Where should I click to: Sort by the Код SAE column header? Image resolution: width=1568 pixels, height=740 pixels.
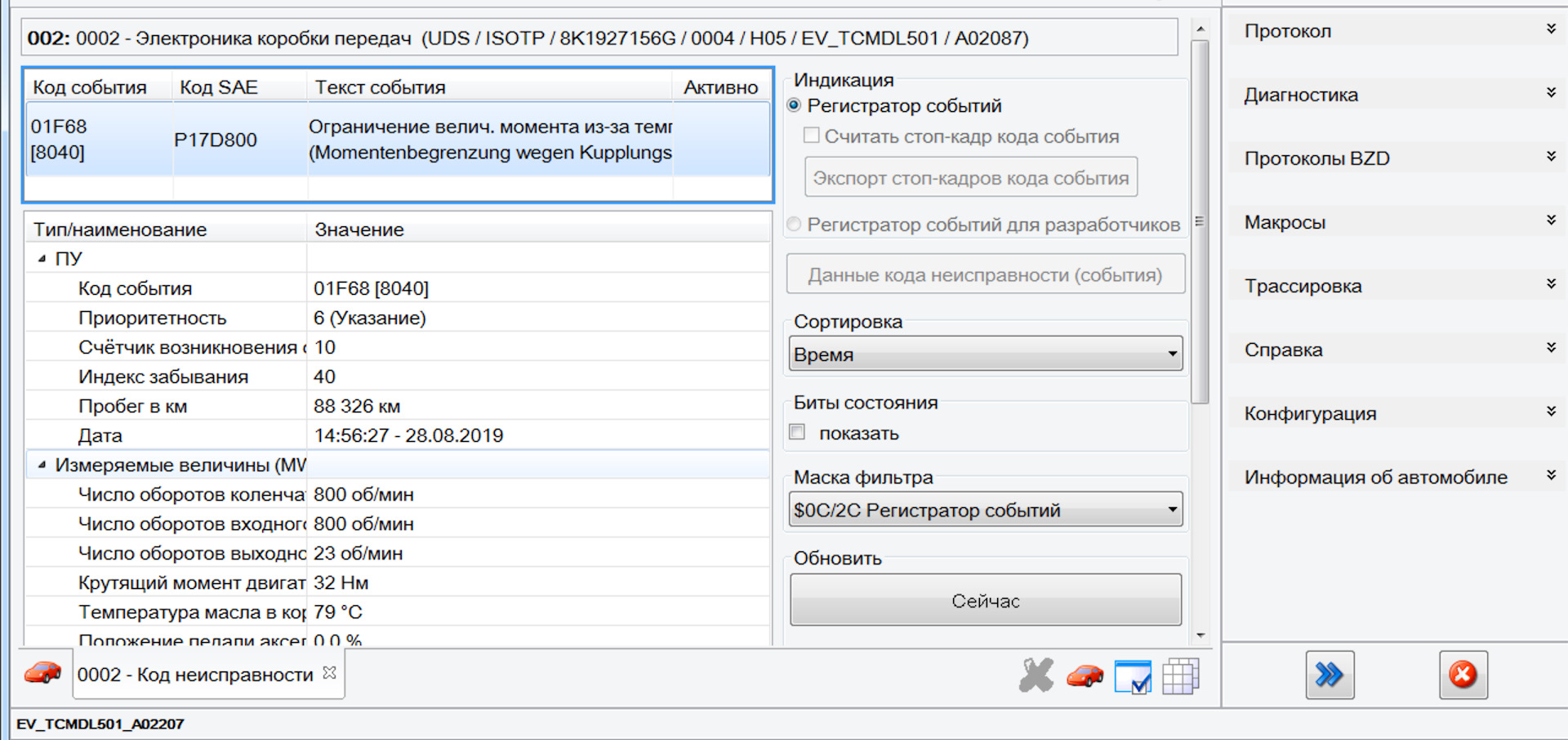(240, 87)
